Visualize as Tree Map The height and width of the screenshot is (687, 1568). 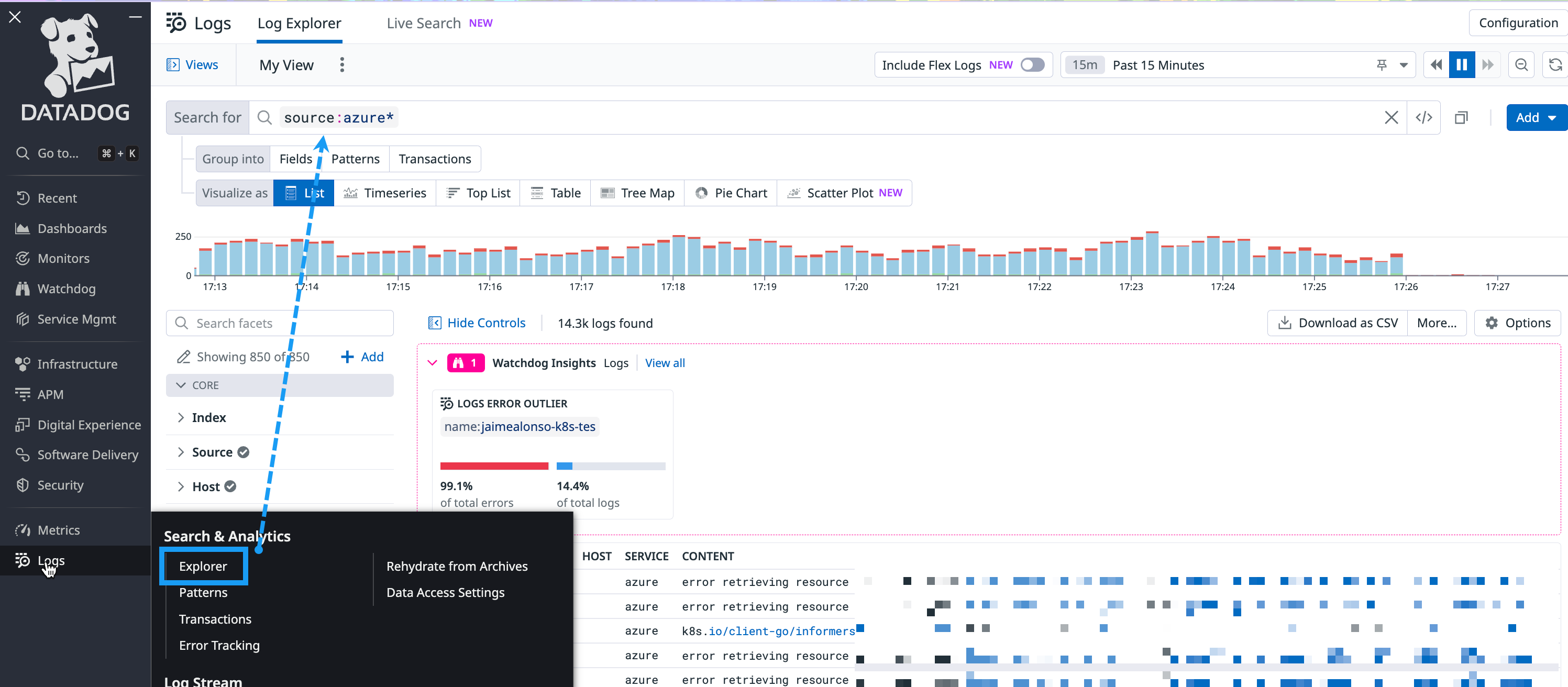637,193
